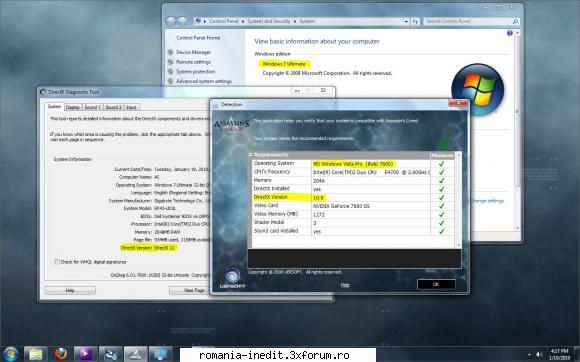The width and height of the screenshot is (580, 362).
Task: Click the Detection requirements list scrollbar
Action: [x=459, y=200]
